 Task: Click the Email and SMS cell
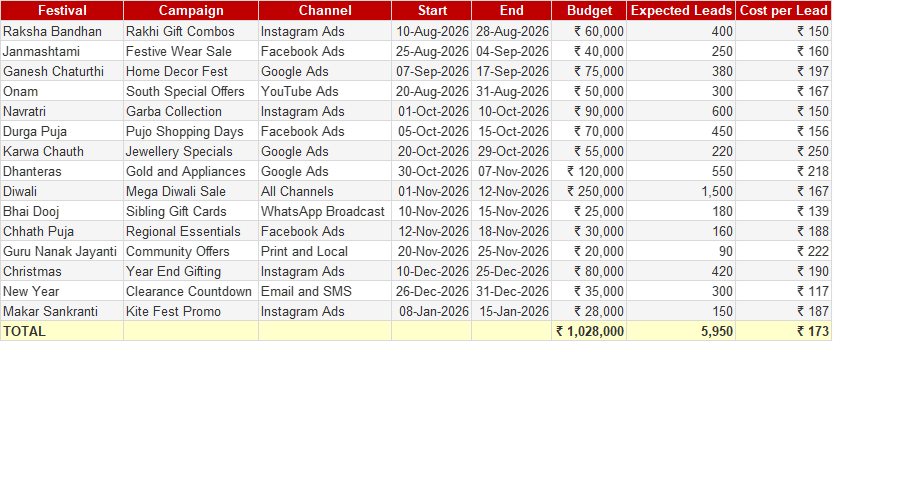tap(325, 291)
